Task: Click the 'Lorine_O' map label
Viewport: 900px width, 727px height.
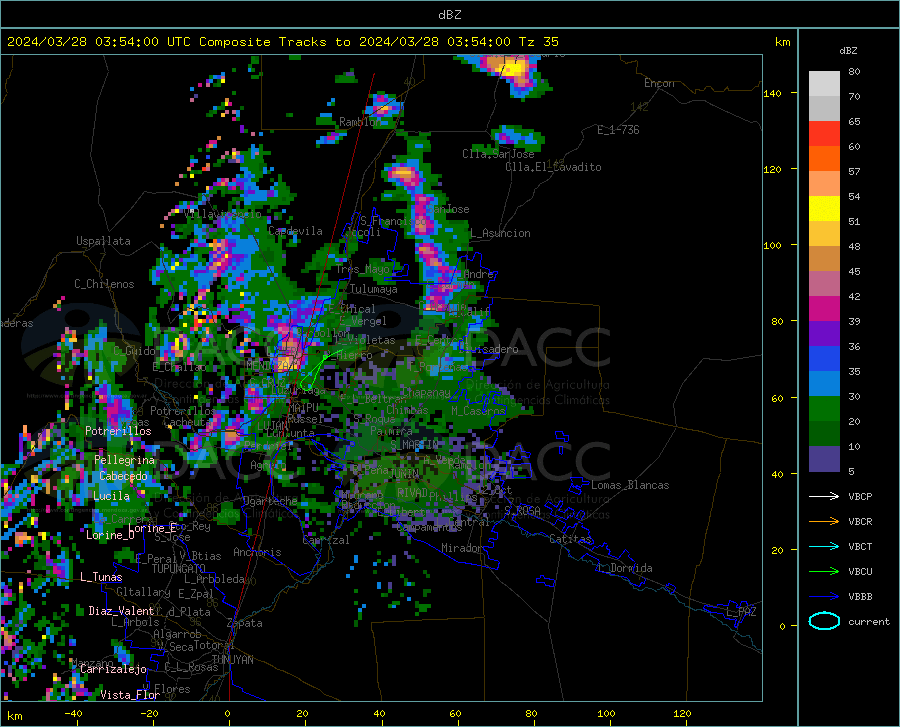Action: coord(110,535)
